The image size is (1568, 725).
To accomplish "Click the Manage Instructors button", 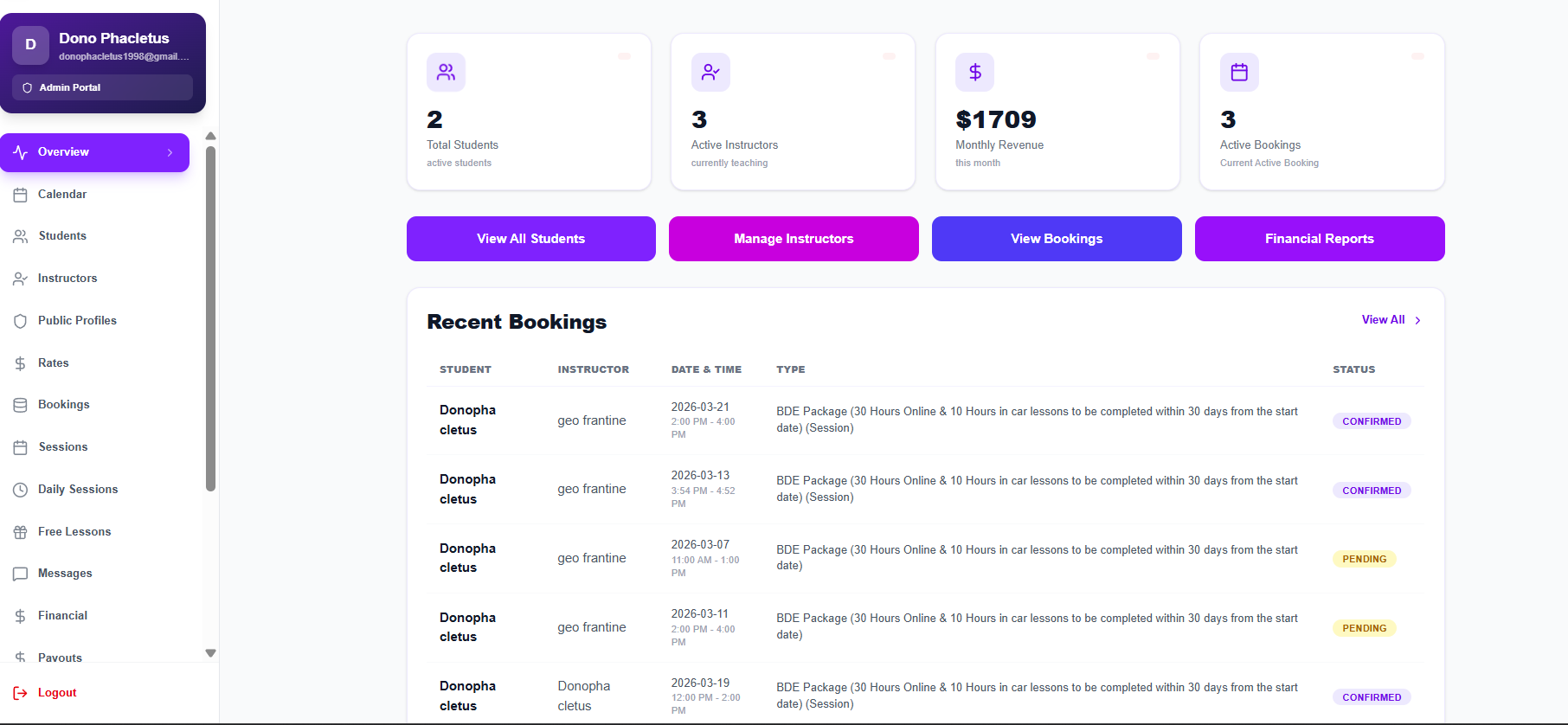I will pos(793,238).
